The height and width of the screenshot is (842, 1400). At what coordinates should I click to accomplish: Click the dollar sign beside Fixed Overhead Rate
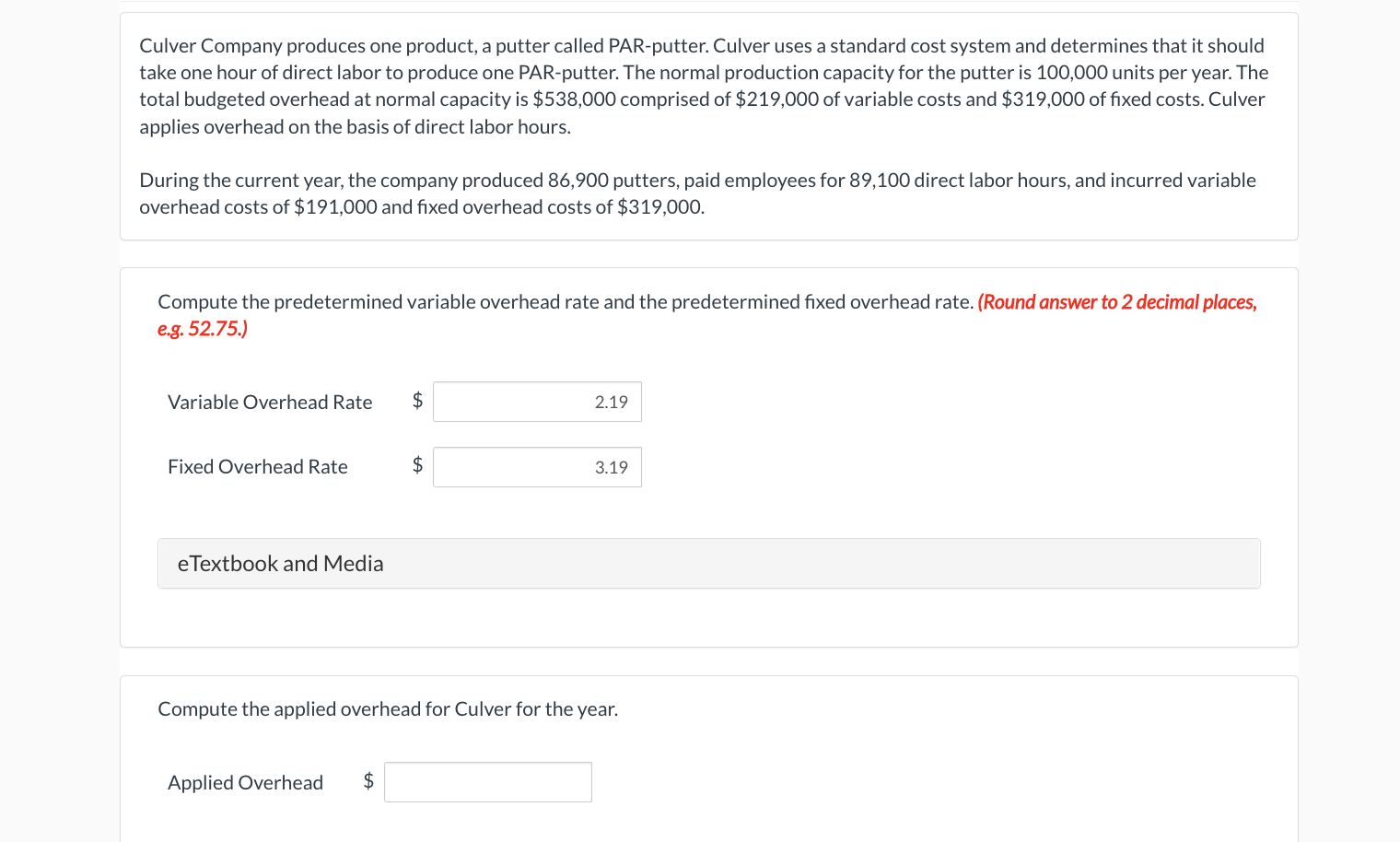click(x=417, y=464)
